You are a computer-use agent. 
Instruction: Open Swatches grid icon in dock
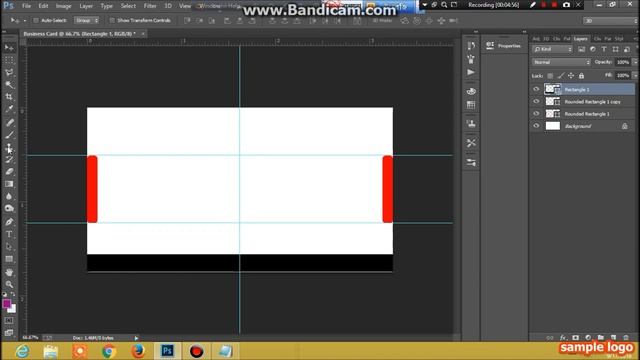[x=471, y=105]
